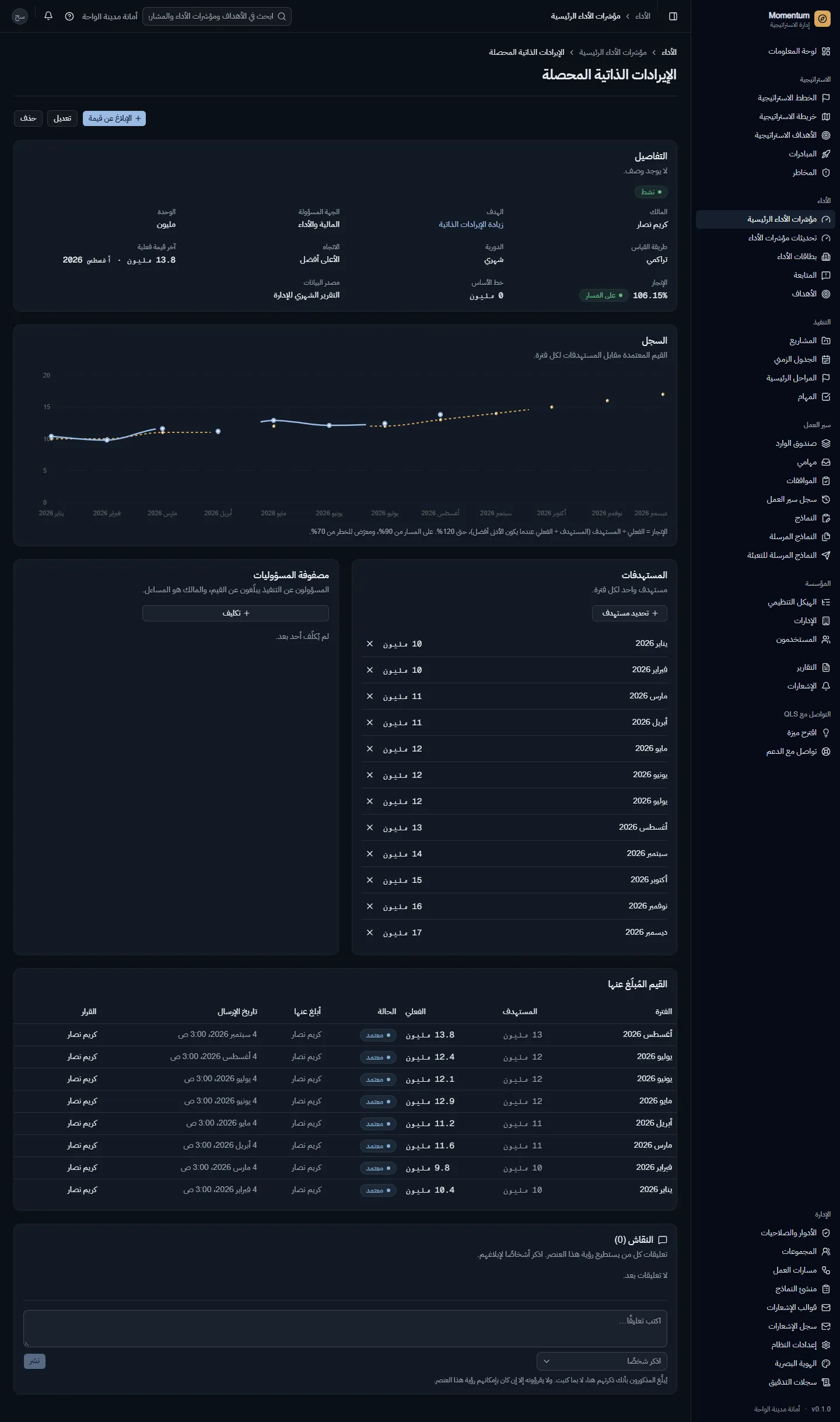
Task: Open تواصل مع الدعم support item
Action: [765, 752]
